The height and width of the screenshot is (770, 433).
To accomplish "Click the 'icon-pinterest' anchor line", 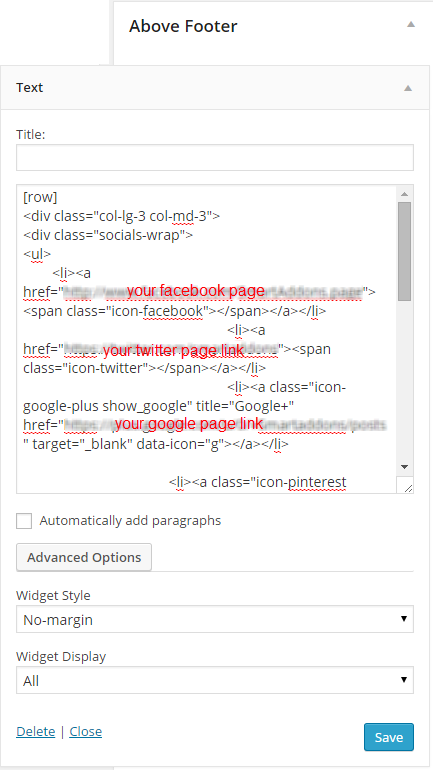I will point(258,482).
